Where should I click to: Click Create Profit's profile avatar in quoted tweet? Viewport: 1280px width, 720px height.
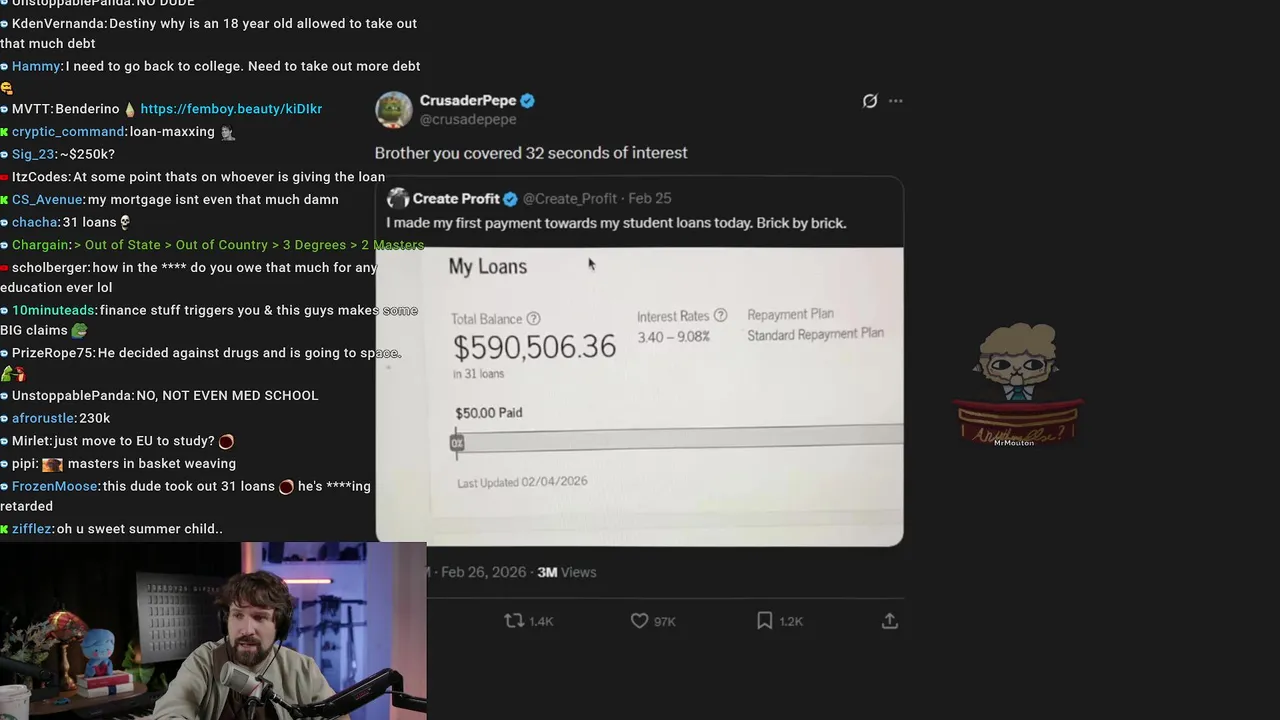click(398, 199)
